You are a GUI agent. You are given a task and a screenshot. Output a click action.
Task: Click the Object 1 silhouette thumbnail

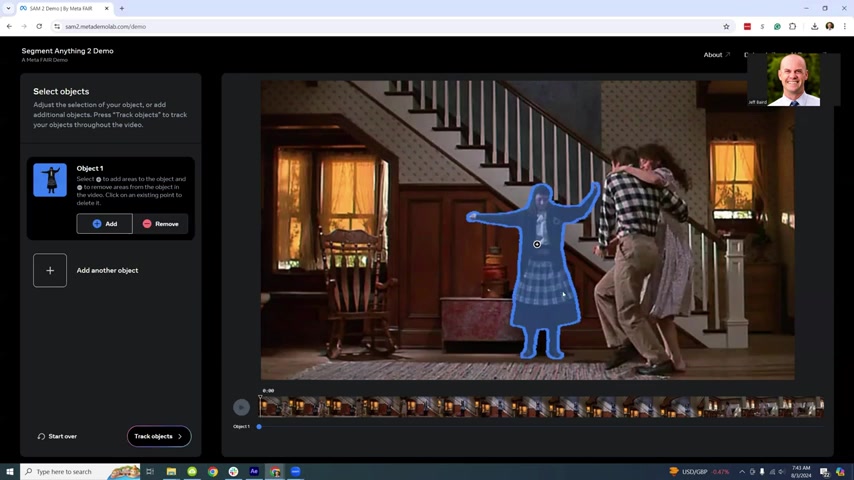[50, 180]
